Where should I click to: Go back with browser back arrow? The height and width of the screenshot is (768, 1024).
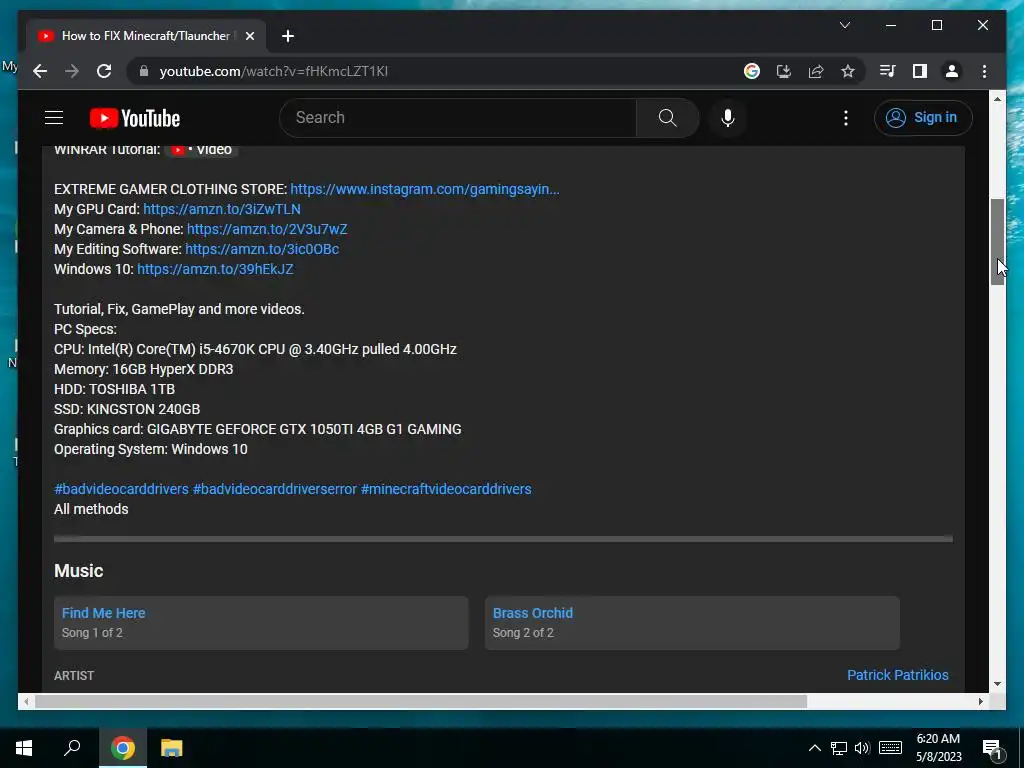click(40, 71)
